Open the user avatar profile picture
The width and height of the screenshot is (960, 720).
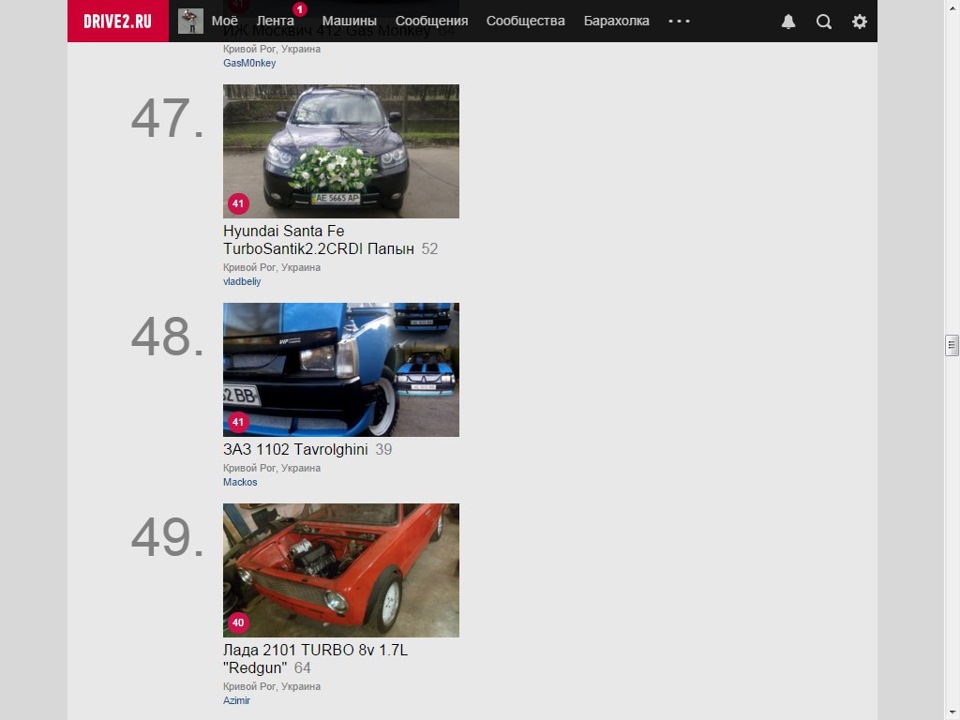click(190, 21)
